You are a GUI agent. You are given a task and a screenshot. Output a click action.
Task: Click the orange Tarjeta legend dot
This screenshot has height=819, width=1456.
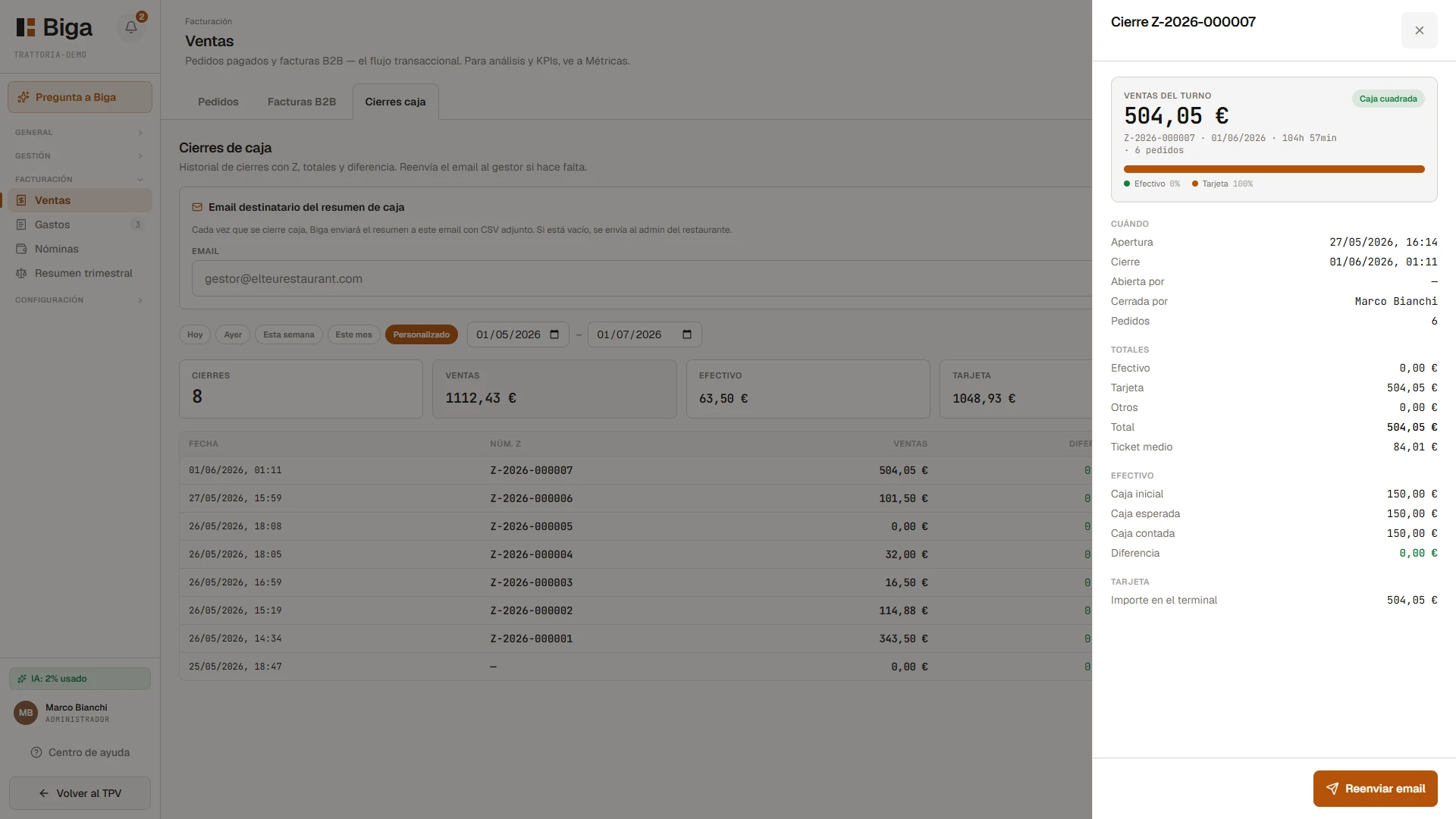(1195, 184)
